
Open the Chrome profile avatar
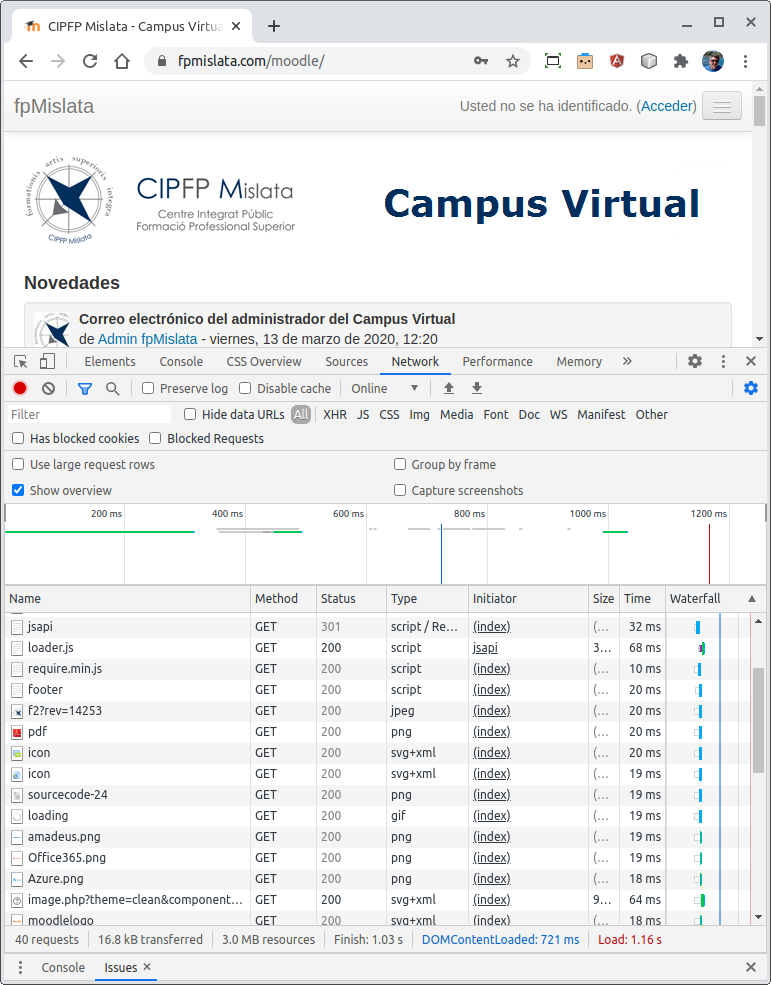(713, 61)
